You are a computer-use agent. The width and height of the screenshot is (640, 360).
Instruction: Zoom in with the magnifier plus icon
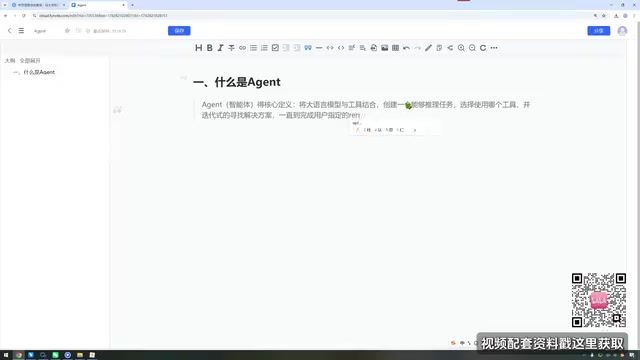[461, 48]
